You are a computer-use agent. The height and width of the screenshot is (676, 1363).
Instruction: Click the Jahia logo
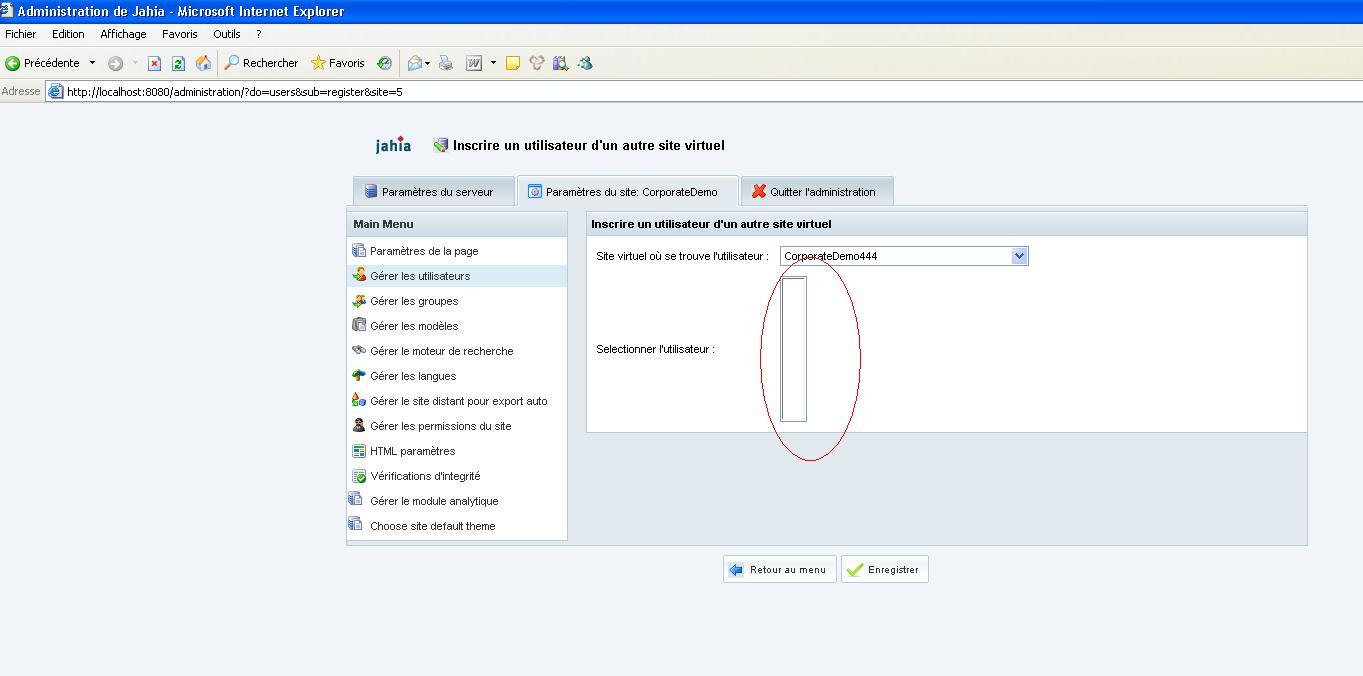[x=393, y=145]
